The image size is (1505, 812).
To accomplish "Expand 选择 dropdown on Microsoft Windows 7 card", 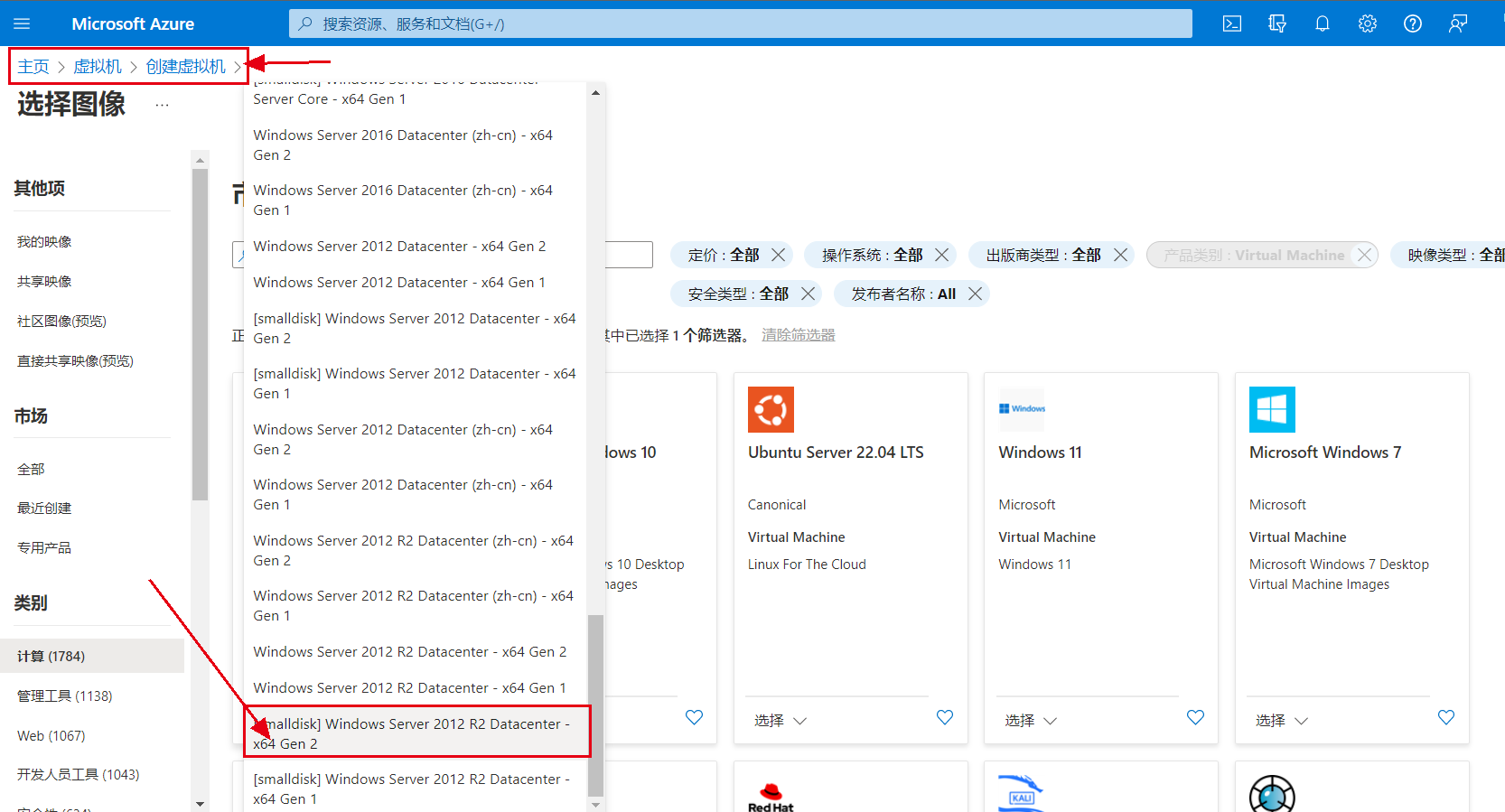I will tap(1282, 720).
